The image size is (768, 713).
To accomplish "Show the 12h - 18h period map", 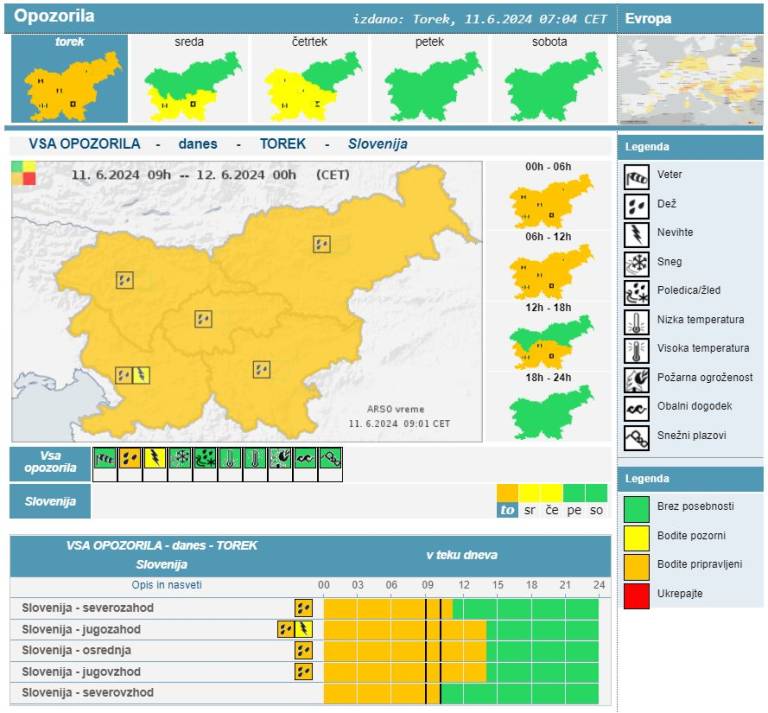I will [x=546, y=340].
